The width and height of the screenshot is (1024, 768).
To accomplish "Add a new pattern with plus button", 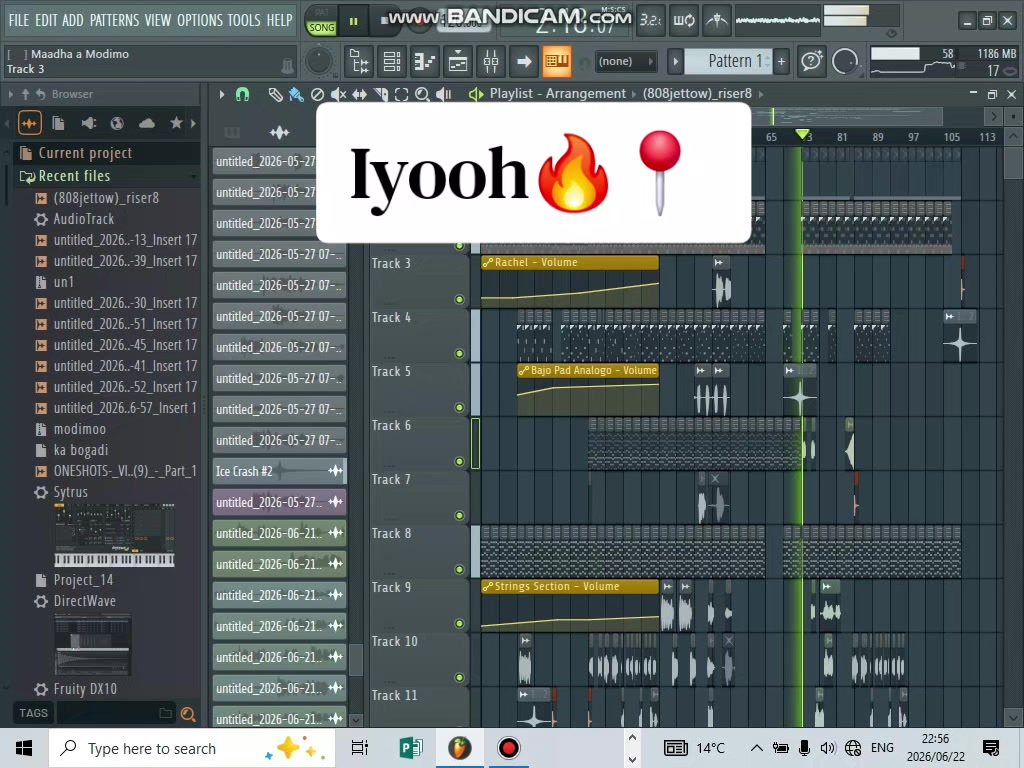I will pyautogui.click(x=781, y=61).
